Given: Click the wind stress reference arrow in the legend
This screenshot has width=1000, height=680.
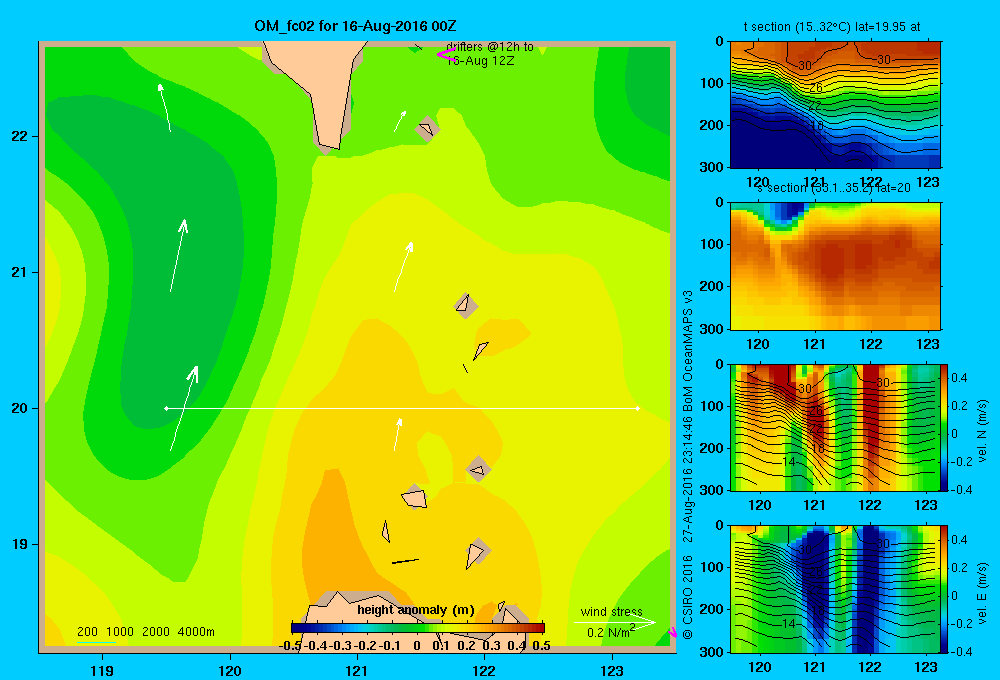Looking at the screenshot, I should click(615, 622).
